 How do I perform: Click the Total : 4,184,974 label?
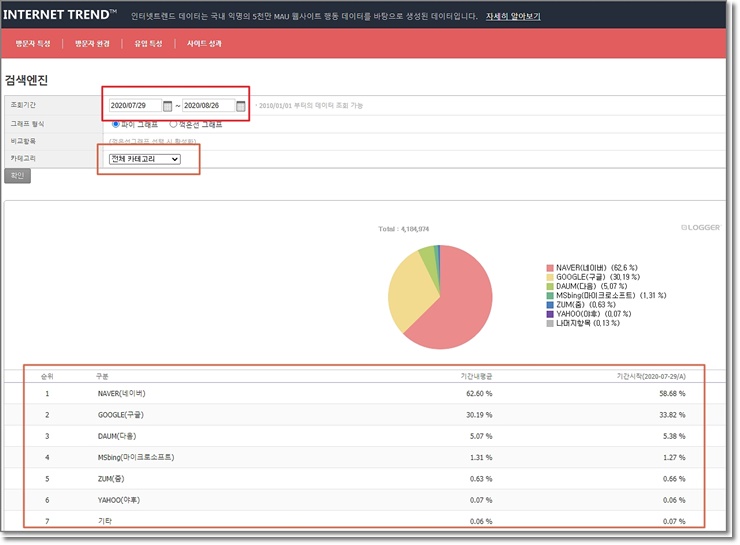click(404, 229)
